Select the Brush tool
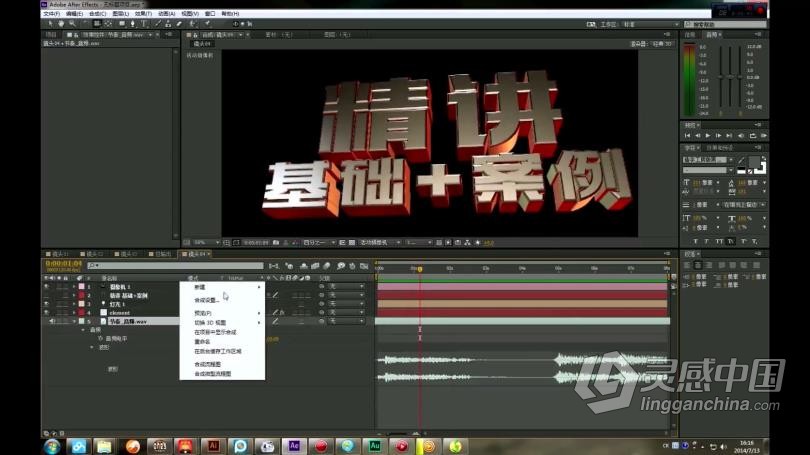 pos(158,24)
